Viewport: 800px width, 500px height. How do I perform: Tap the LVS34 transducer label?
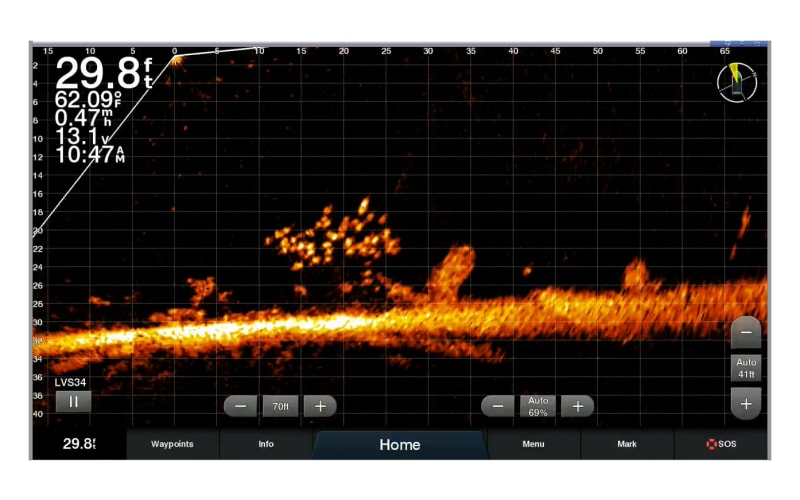click(70, 382)
